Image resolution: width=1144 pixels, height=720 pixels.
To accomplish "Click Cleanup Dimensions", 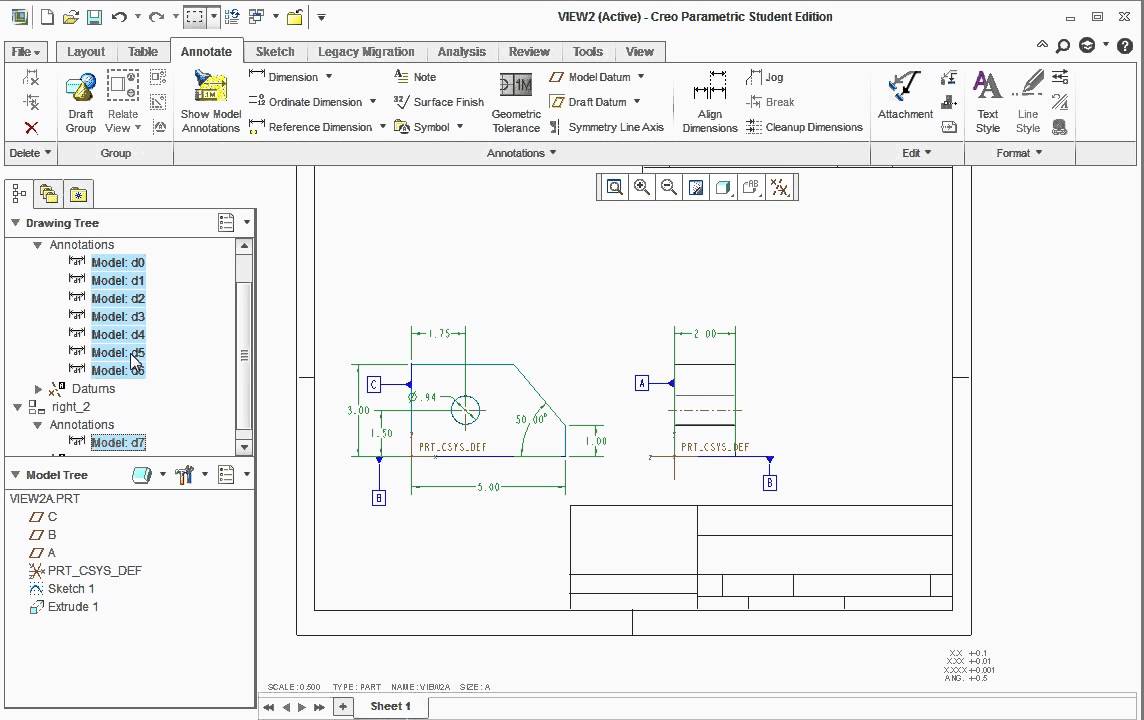I will tap(804, 127).
